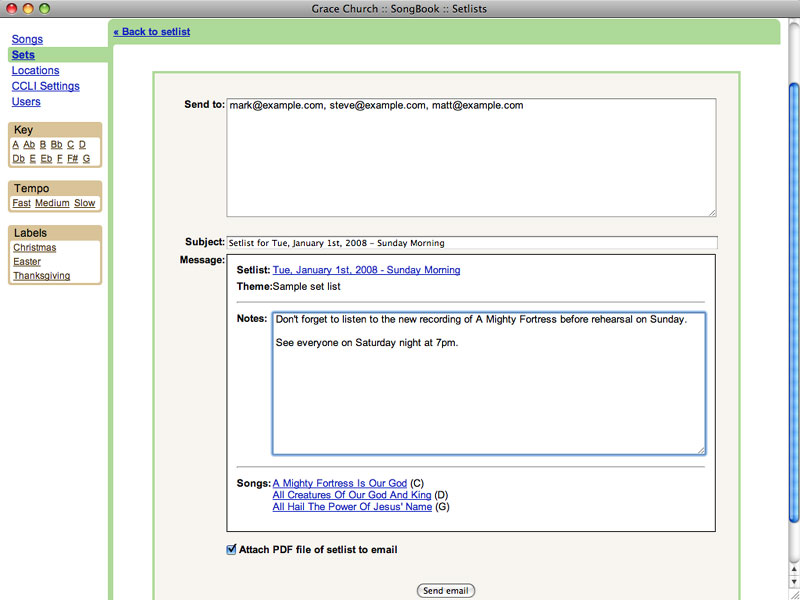This screenshot has height=600, width=800.
Task: Click the red close window button
Action: click(x=11, y=9)
